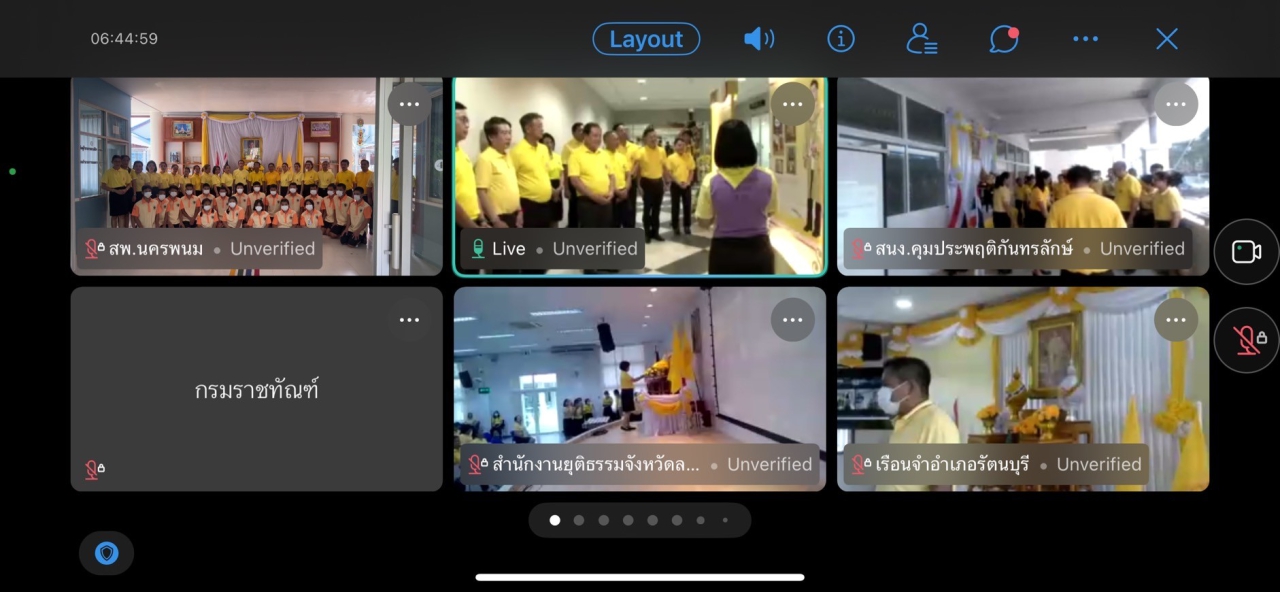Tap muted mic icon on สนง.คุมประพฤติกันทรลักษ์ label

(x=860, y=249)
